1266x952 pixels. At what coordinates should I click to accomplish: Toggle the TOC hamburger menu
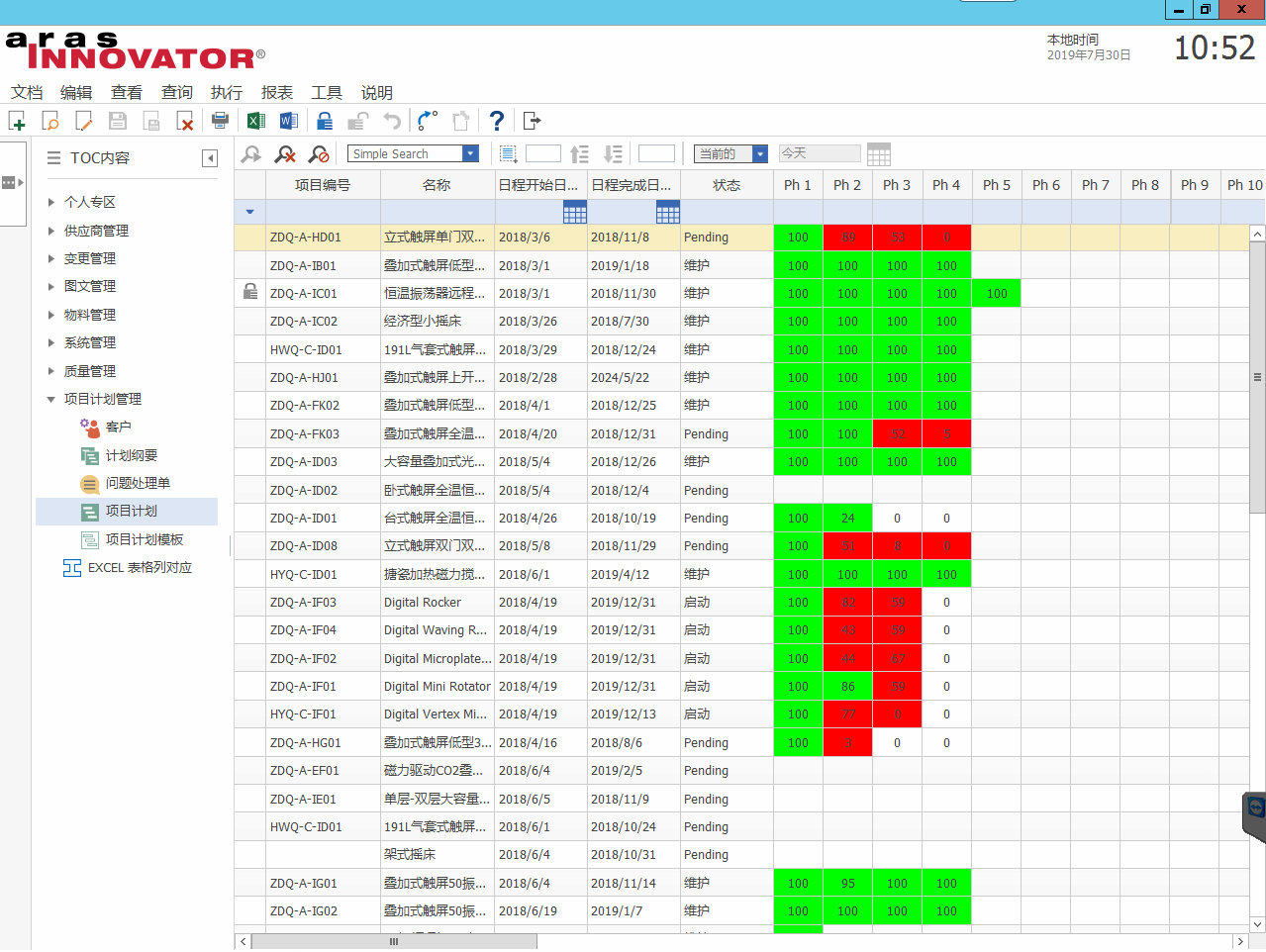(53, 158)
